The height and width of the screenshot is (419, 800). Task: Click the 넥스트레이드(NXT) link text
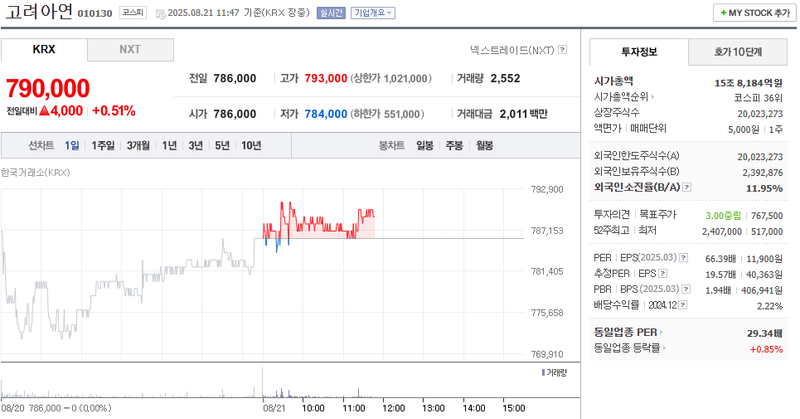[x=512, y=50]
